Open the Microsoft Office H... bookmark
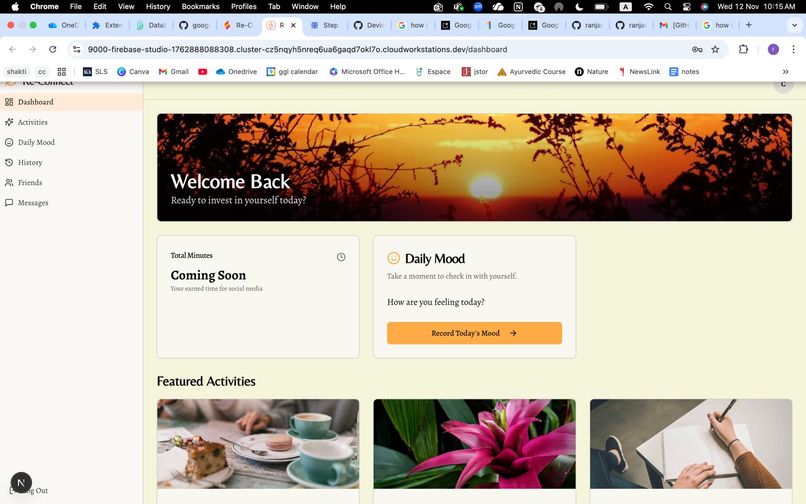 click(x=367, y=71)
